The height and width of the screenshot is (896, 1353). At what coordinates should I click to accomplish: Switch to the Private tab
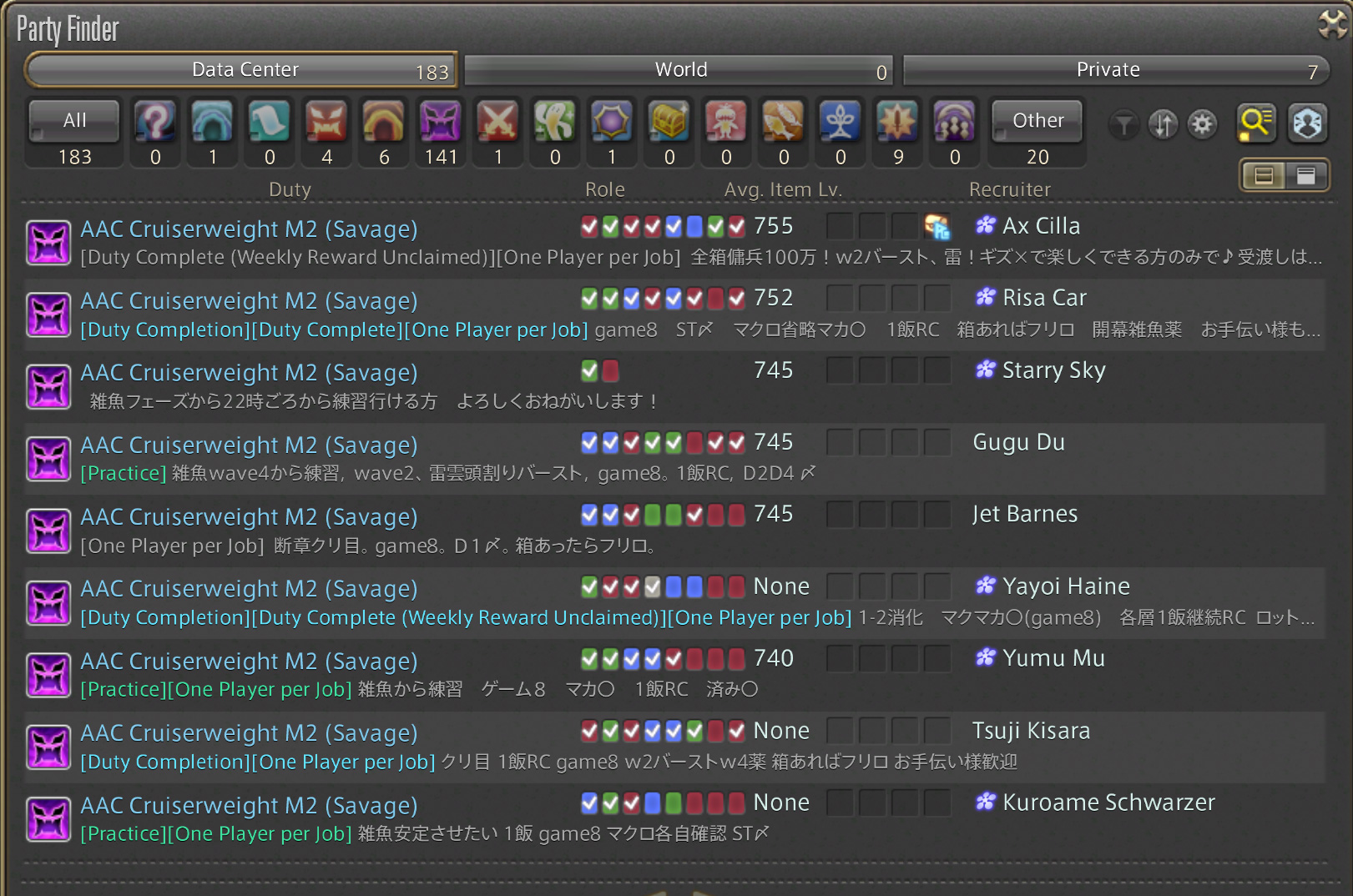point(1116,70)
